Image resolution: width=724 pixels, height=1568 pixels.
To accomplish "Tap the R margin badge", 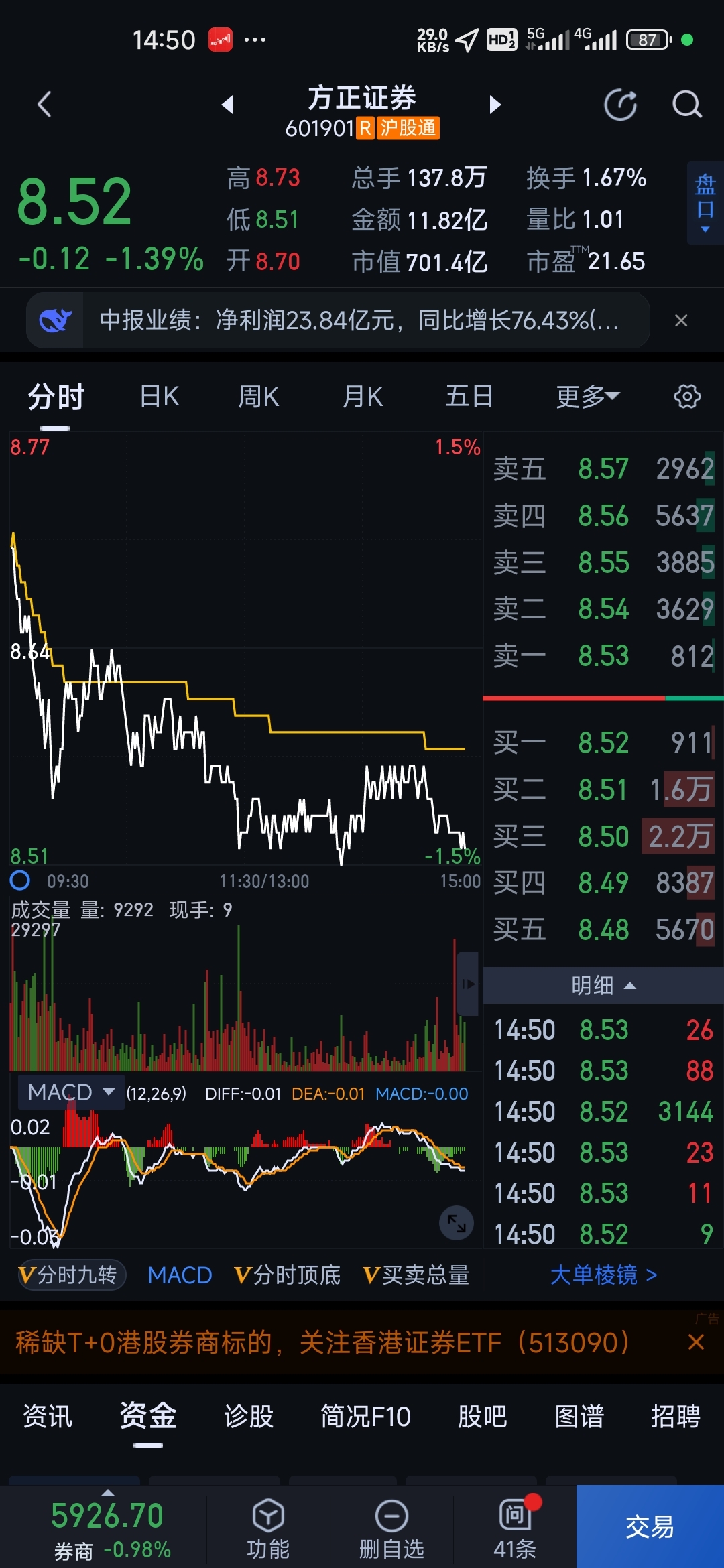I will tap(365, 128).
